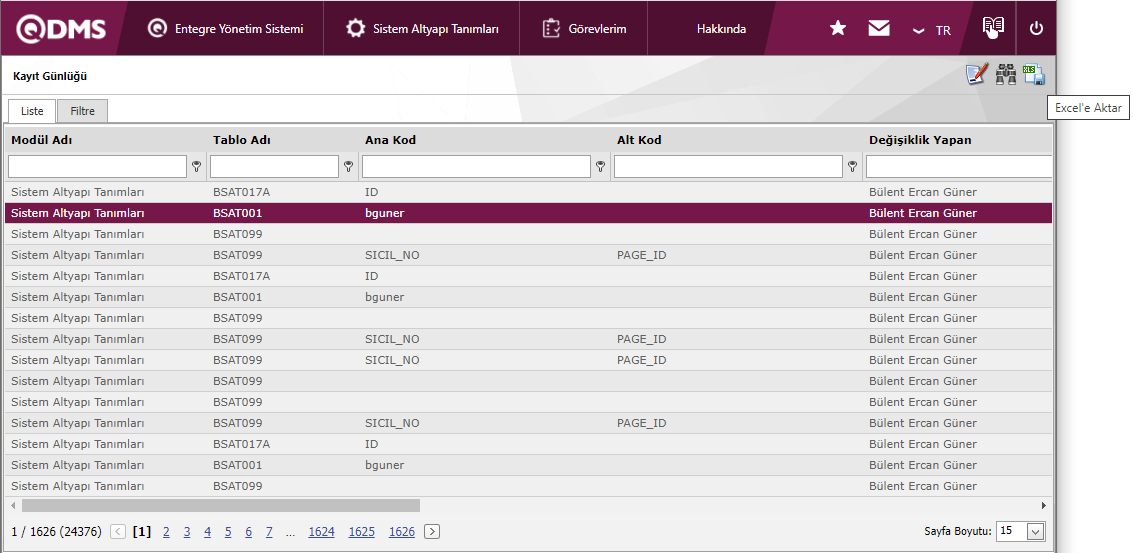Log out using the power icon
Screen dimensions: 1133x553
point(1036,29)
